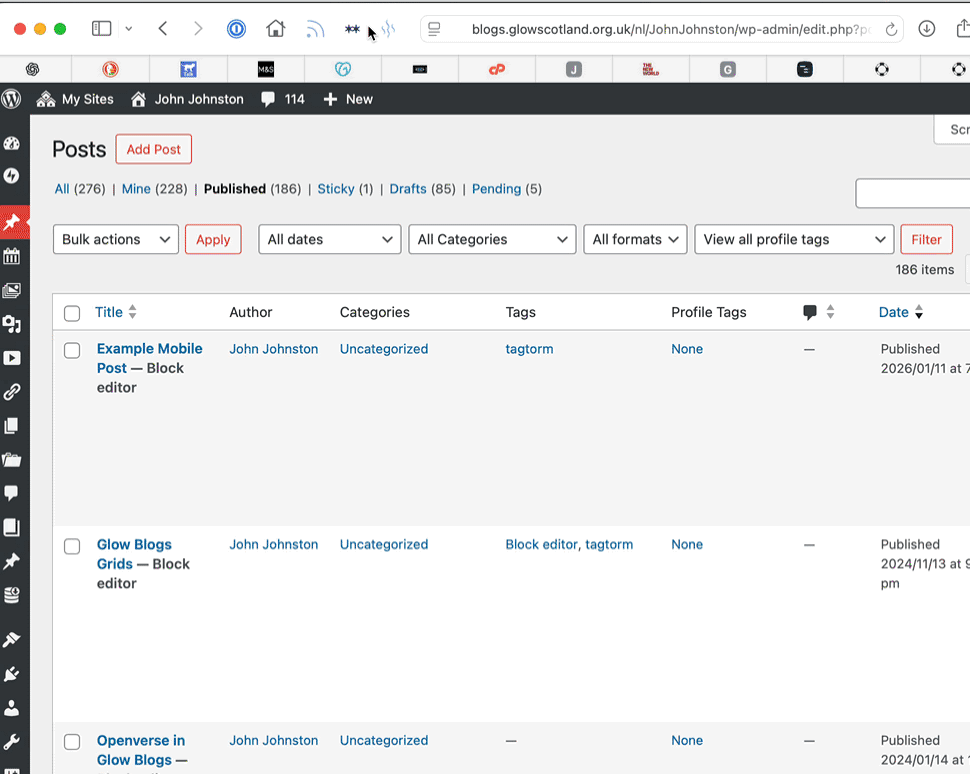Viewport: 970px width, 774px height.
Task: Click the Add Post button
Action: click(x=153, y=149)
